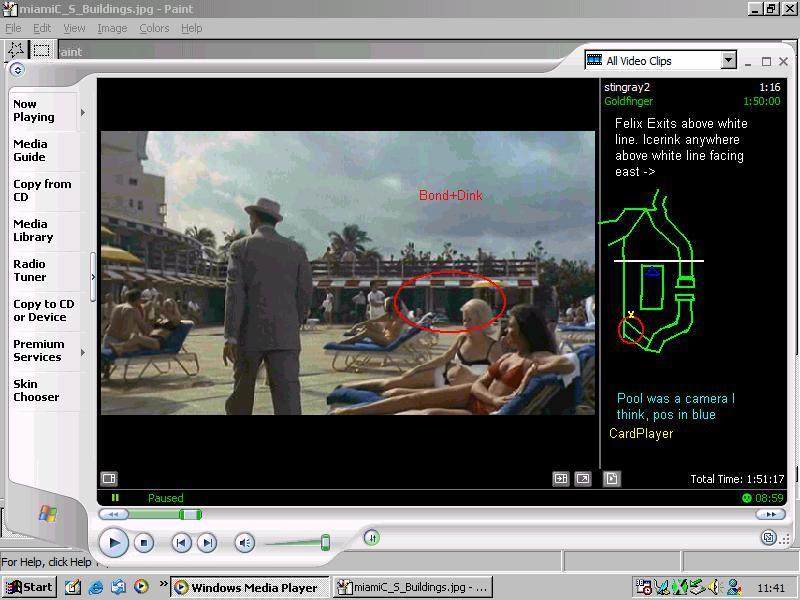The width and height of the screenshot is (800, 600).
Task: Skip to next track button
Action: (207, 543)
